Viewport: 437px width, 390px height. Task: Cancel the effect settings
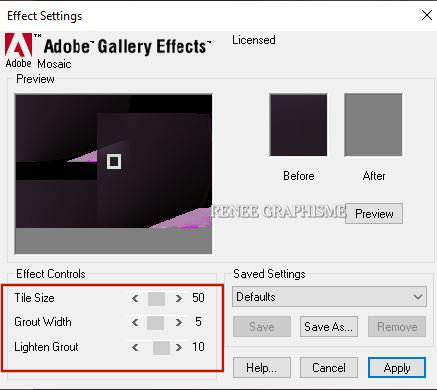(329, 368)
